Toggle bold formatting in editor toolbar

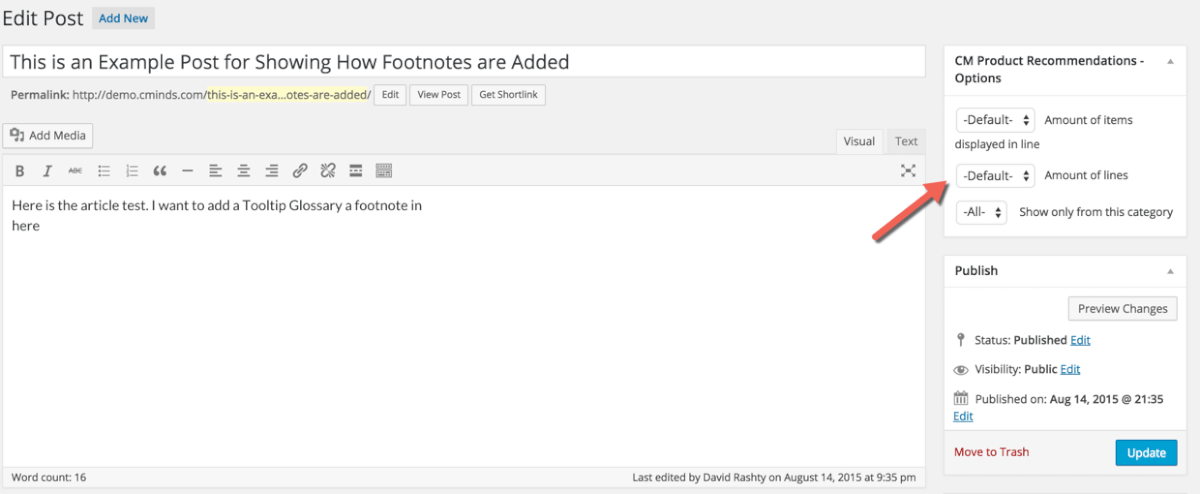[x=19, y=171]
